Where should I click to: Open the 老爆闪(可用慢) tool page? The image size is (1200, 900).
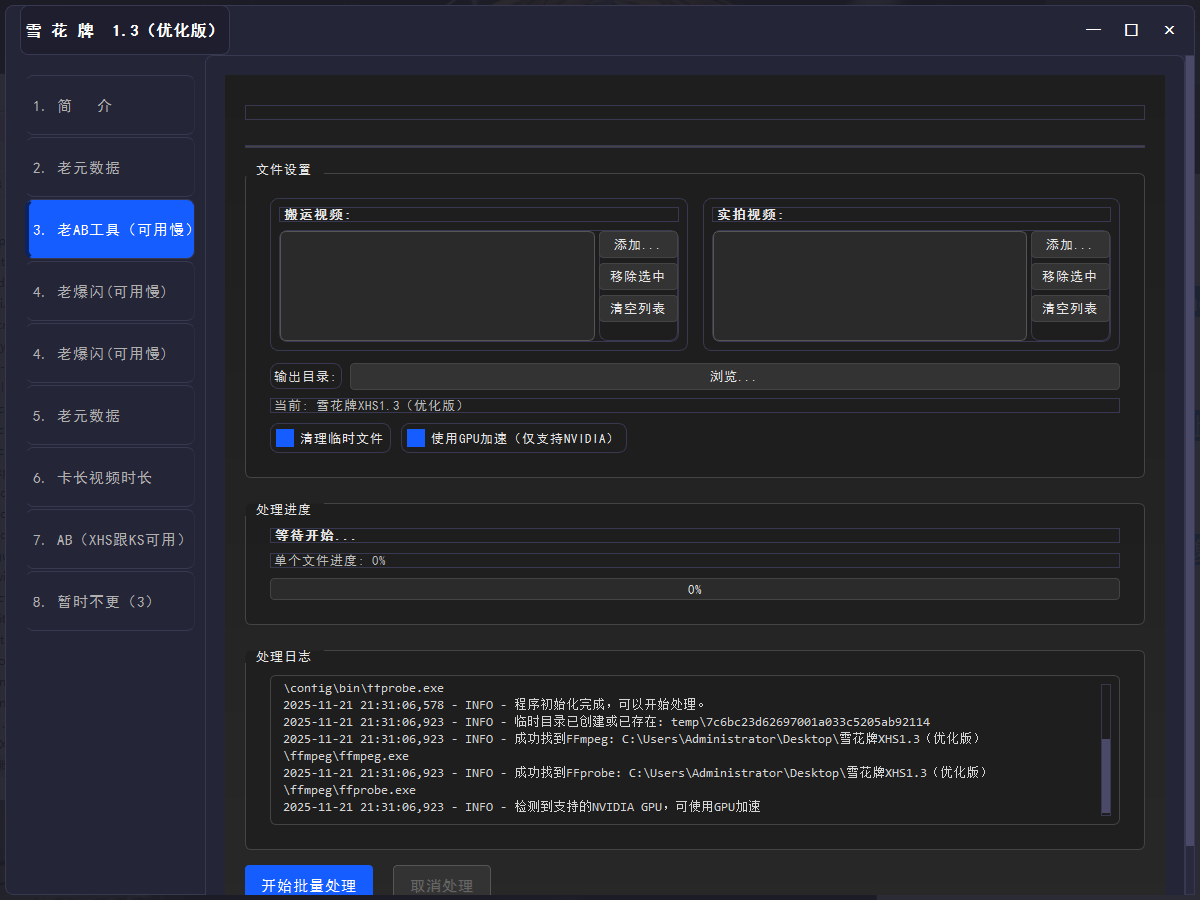pos(110,291)
